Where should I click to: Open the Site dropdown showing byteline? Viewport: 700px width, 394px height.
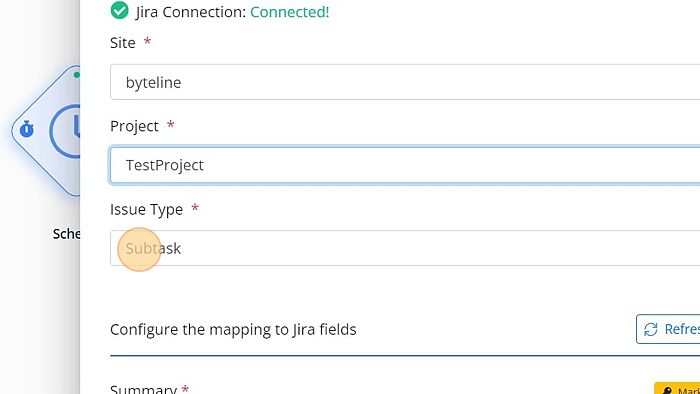pyautogui.click(x=405, y=82)
